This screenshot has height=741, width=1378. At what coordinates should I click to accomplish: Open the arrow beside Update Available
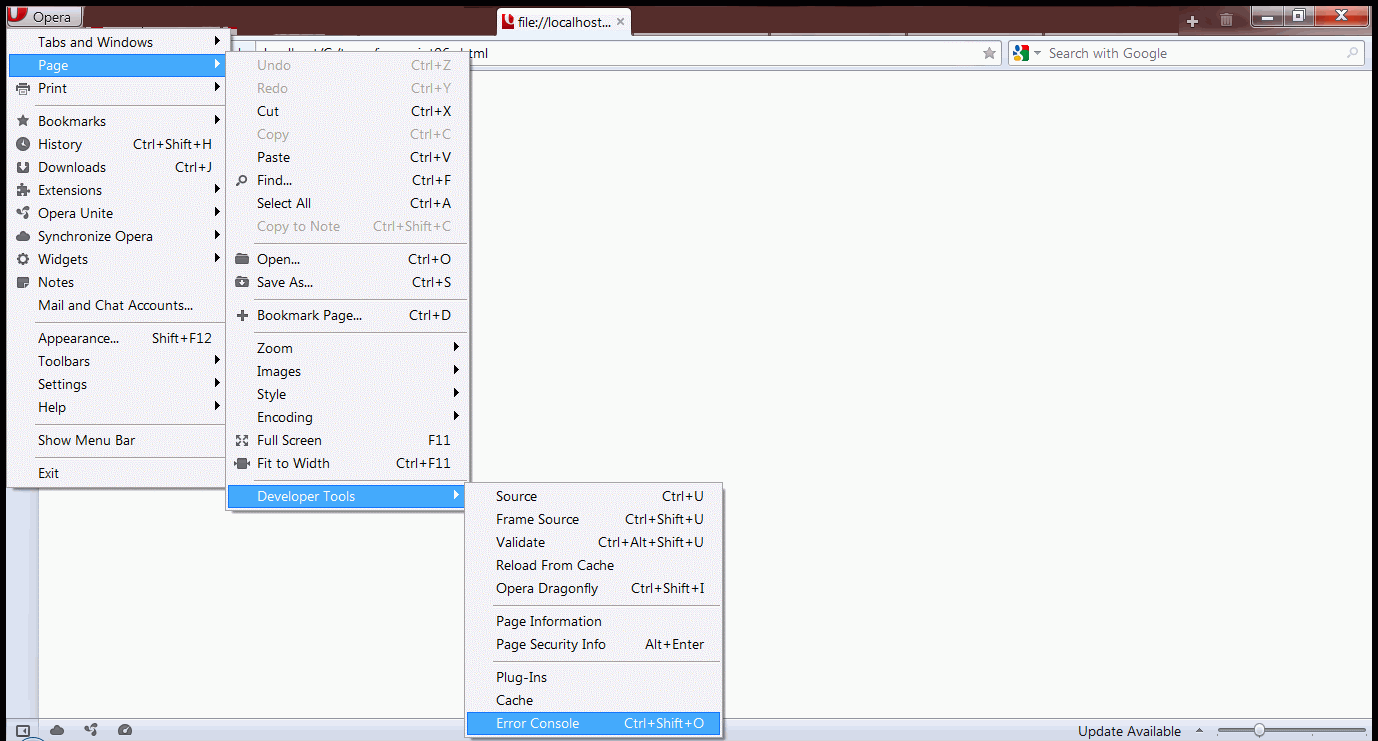(1199, 731)
